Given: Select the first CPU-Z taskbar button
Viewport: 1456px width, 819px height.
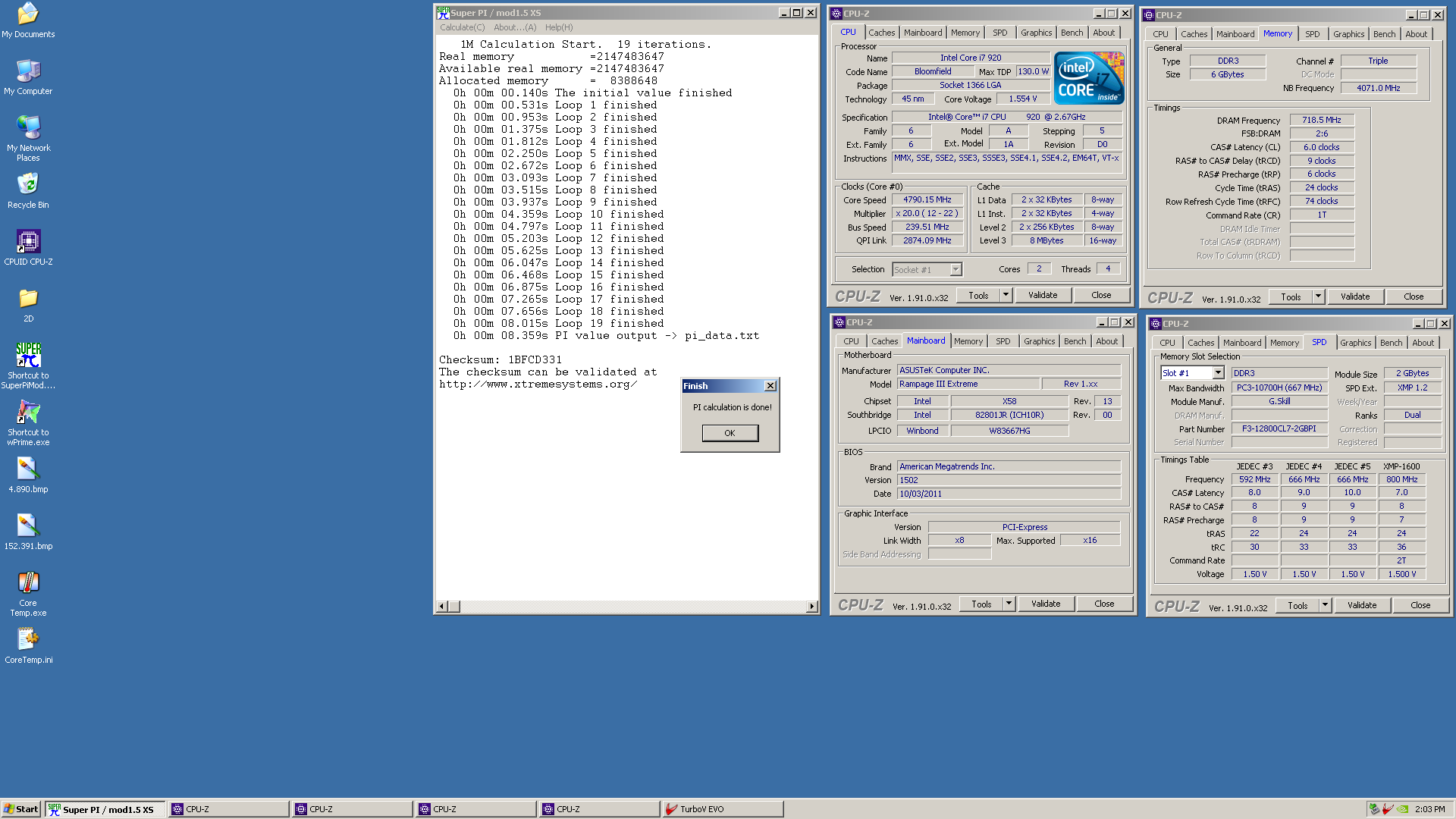Looking at the screenshot, I should coord(229,809).
